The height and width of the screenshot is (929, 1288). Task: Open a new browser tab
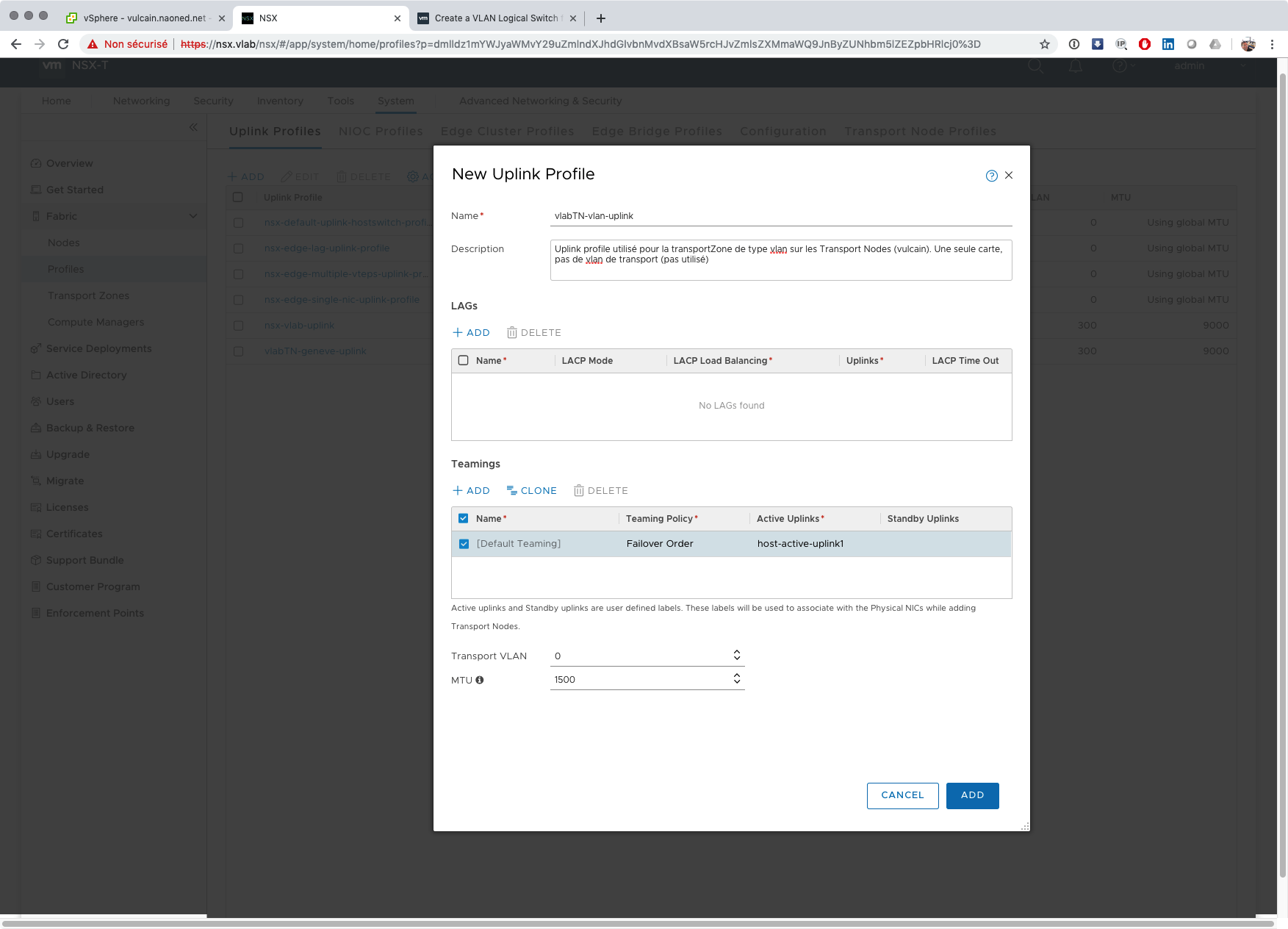(x=601, y=18)
